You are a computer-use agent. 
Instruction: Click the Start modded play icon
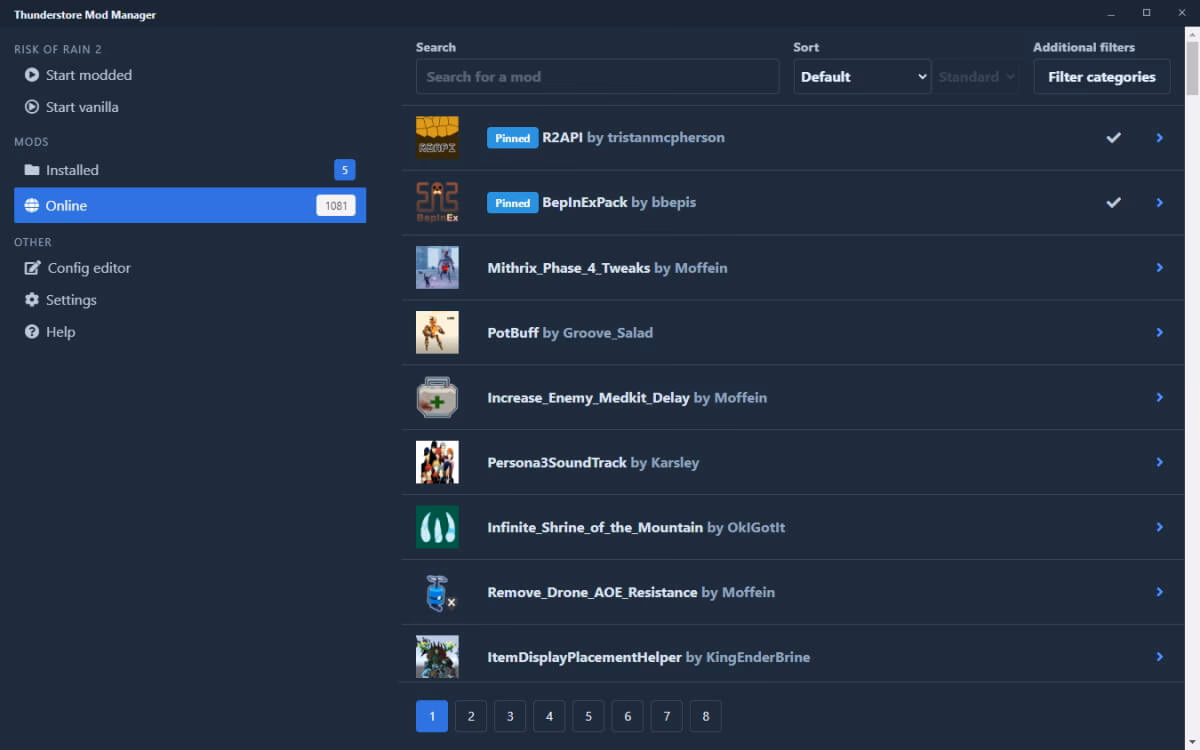(x=32, y=75)
